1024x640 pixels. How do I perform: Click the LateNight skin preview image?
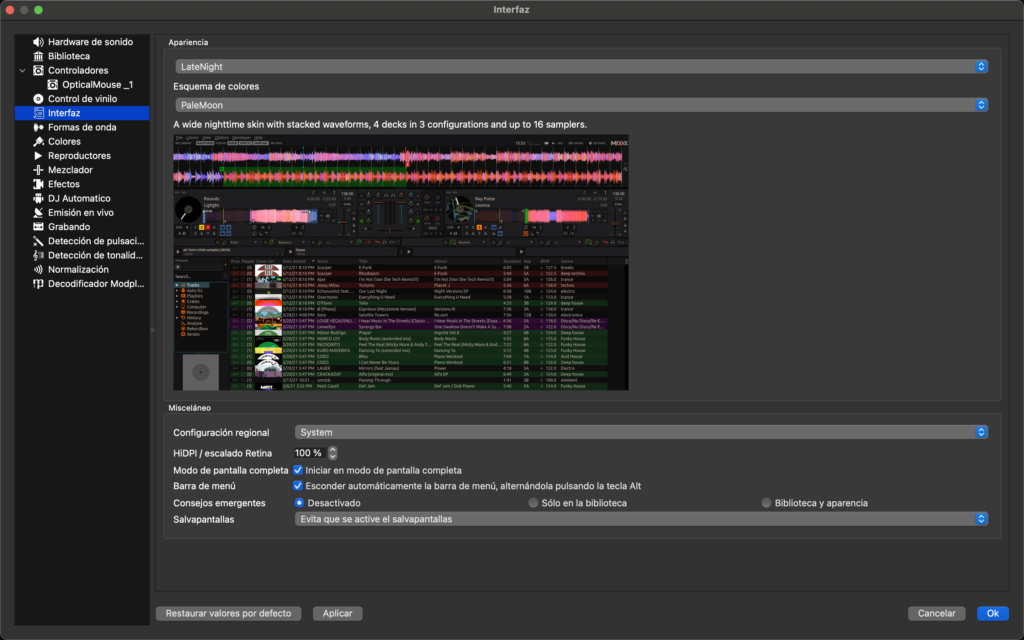click(401, 263)
